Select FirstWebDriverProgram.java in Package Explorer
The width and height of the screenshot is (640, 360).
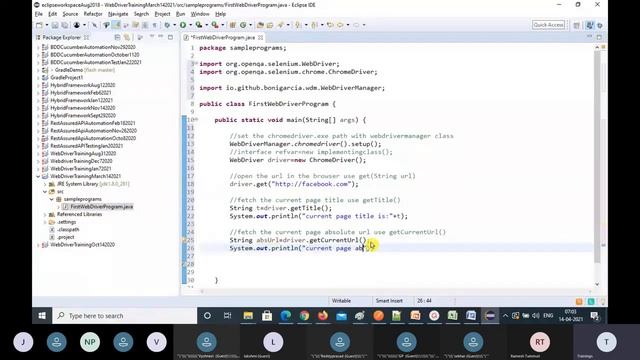coord(101,207)
